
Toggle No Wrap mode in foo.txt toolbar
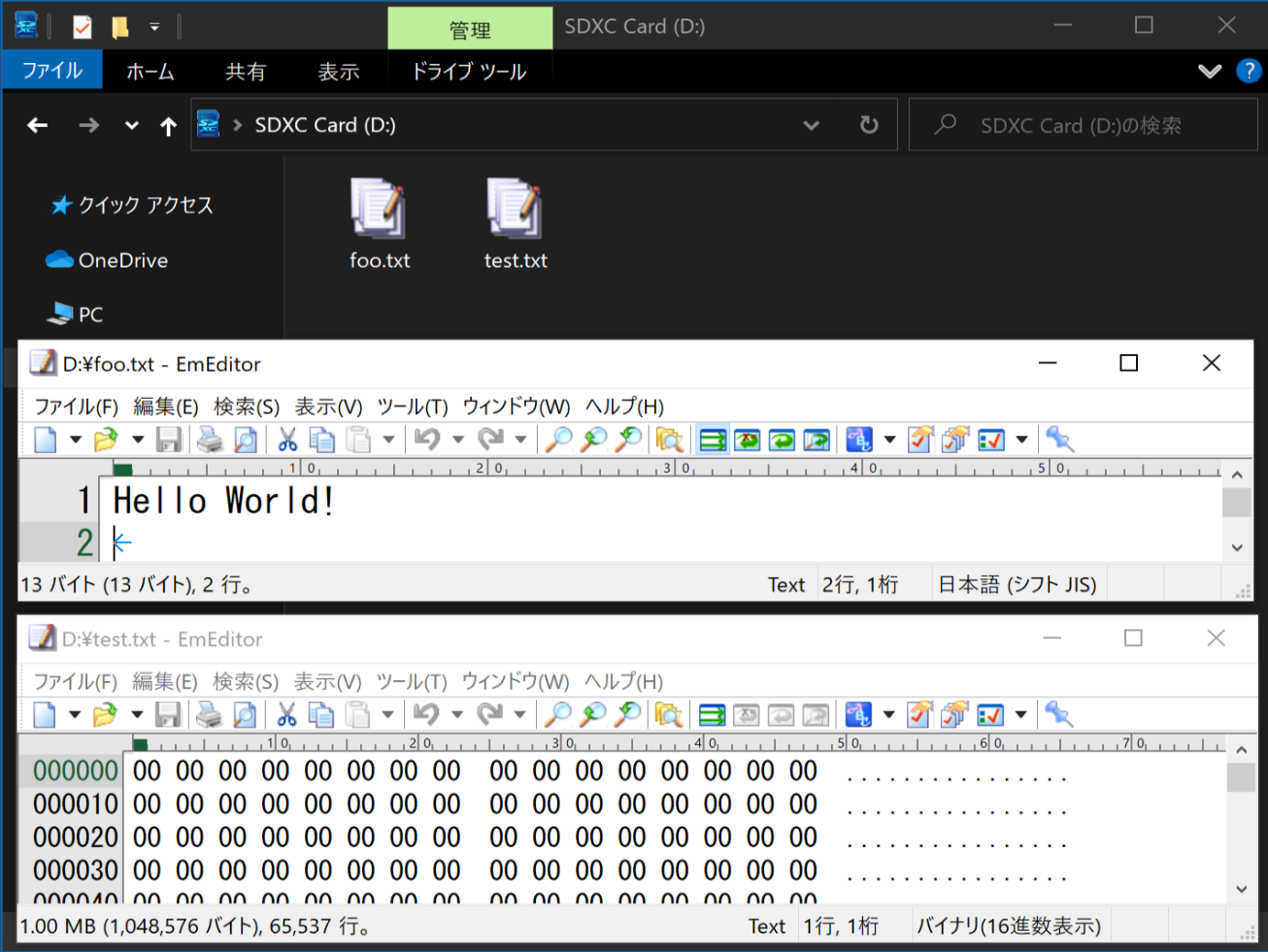tap(713, 440)
